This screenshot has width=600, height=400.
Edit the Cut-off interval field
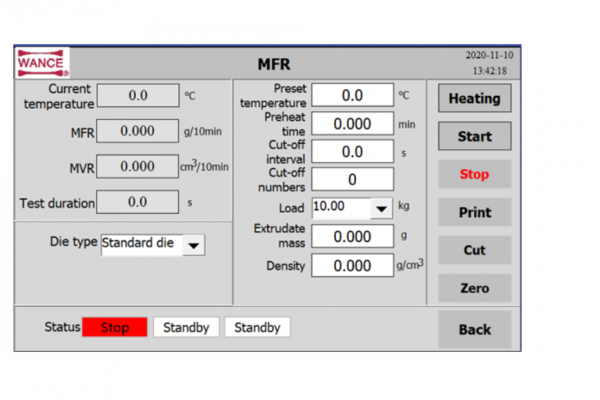click(352, 152)
